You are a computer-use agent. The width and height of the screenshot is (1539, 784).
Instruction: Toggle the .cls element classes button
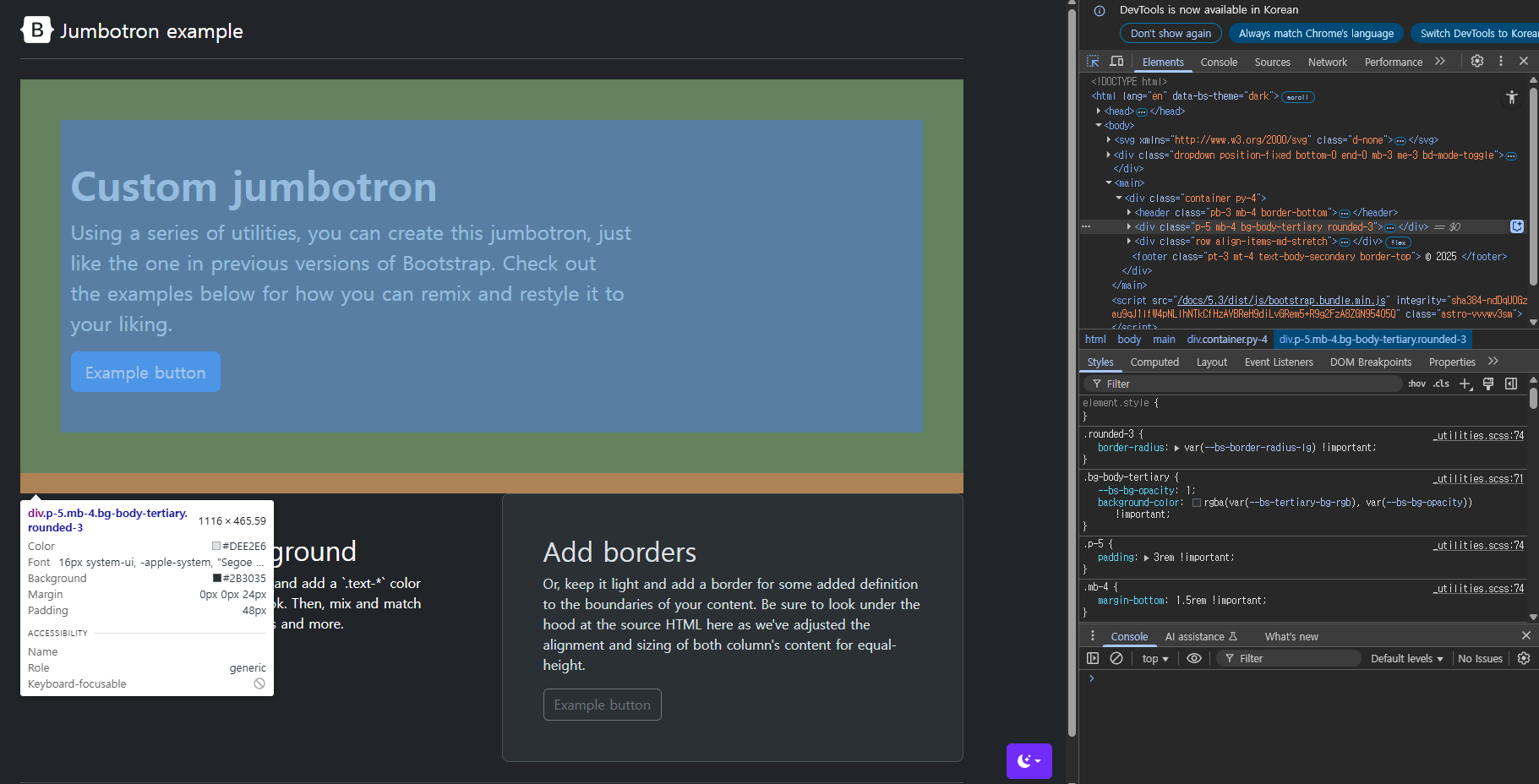point(1441,384)
